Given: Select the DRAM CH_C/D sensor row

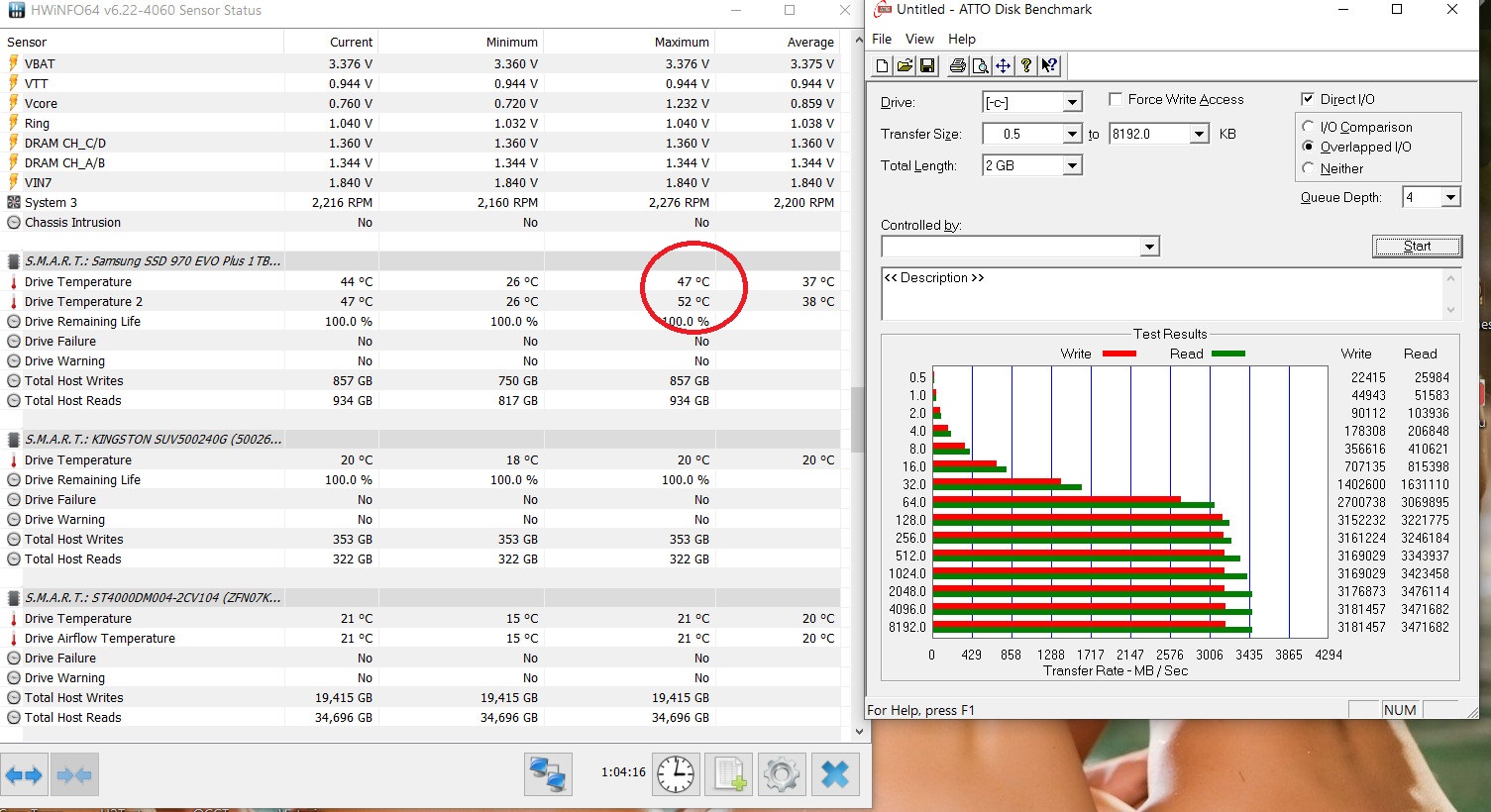Looking at the screenshot, I should tap(421, 143).
